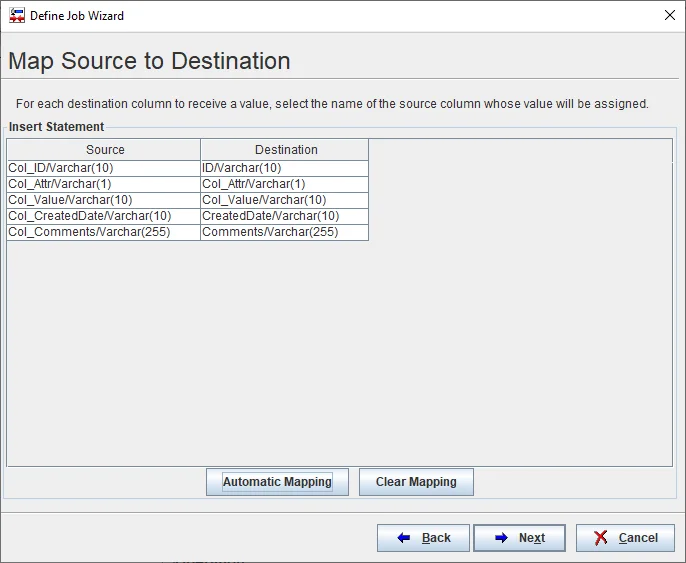Cancel the wizard with the Cancel button
Image resolution: width=686 pixels, height=563 pixels.
pyautogui.click(x=625, y=538)
